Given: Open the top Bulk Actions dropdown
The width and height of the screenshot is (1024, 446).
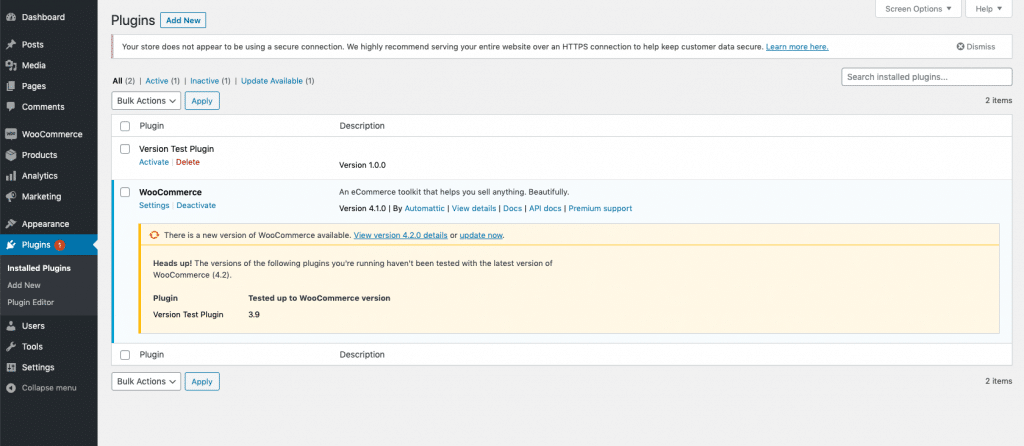Looking at the screenshot, I should [146, 101].
